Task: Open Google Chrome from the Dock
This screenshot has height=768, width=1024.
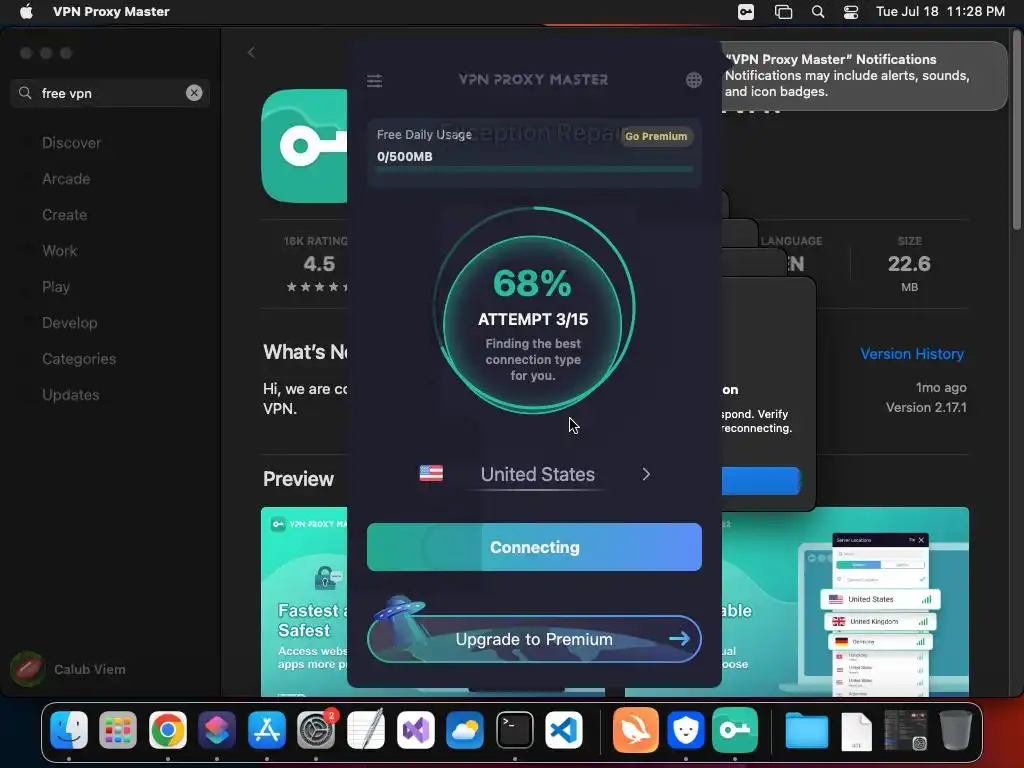Action: [167, 729]
